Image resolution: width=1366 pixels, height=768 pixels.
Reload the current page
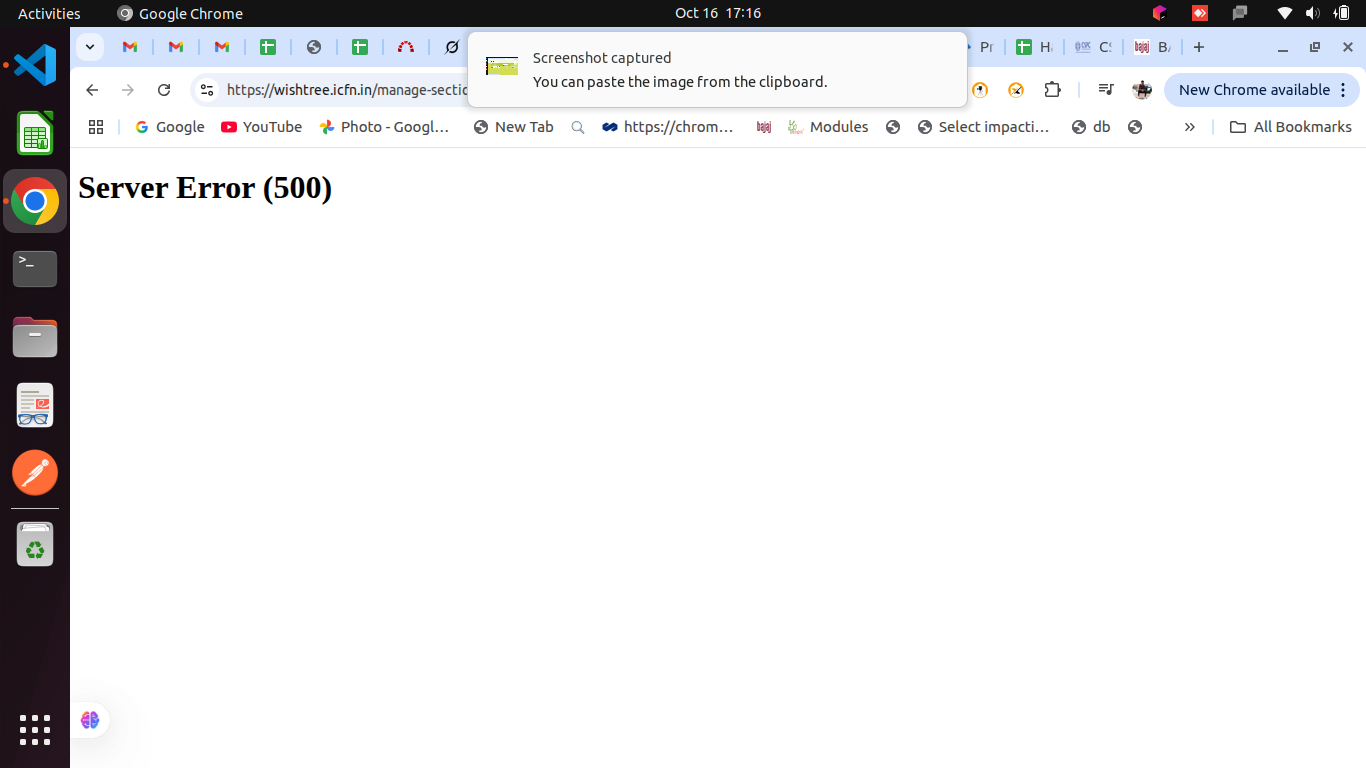coord(164,90)
